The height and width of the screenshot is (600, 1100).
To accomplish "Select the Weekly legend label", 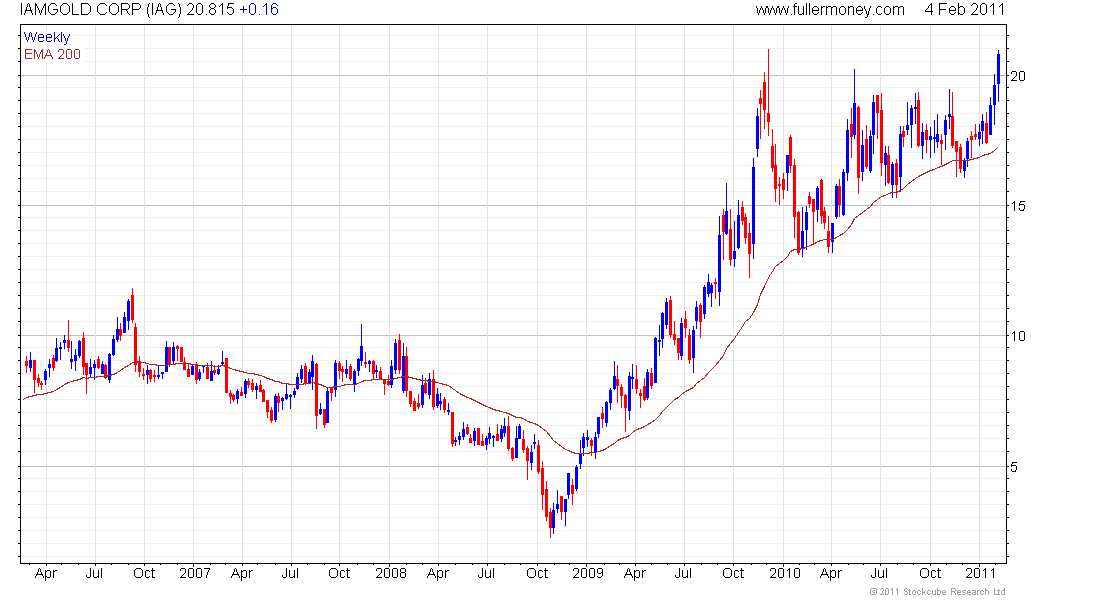I will pyautogui.click(x=47, y=37).
